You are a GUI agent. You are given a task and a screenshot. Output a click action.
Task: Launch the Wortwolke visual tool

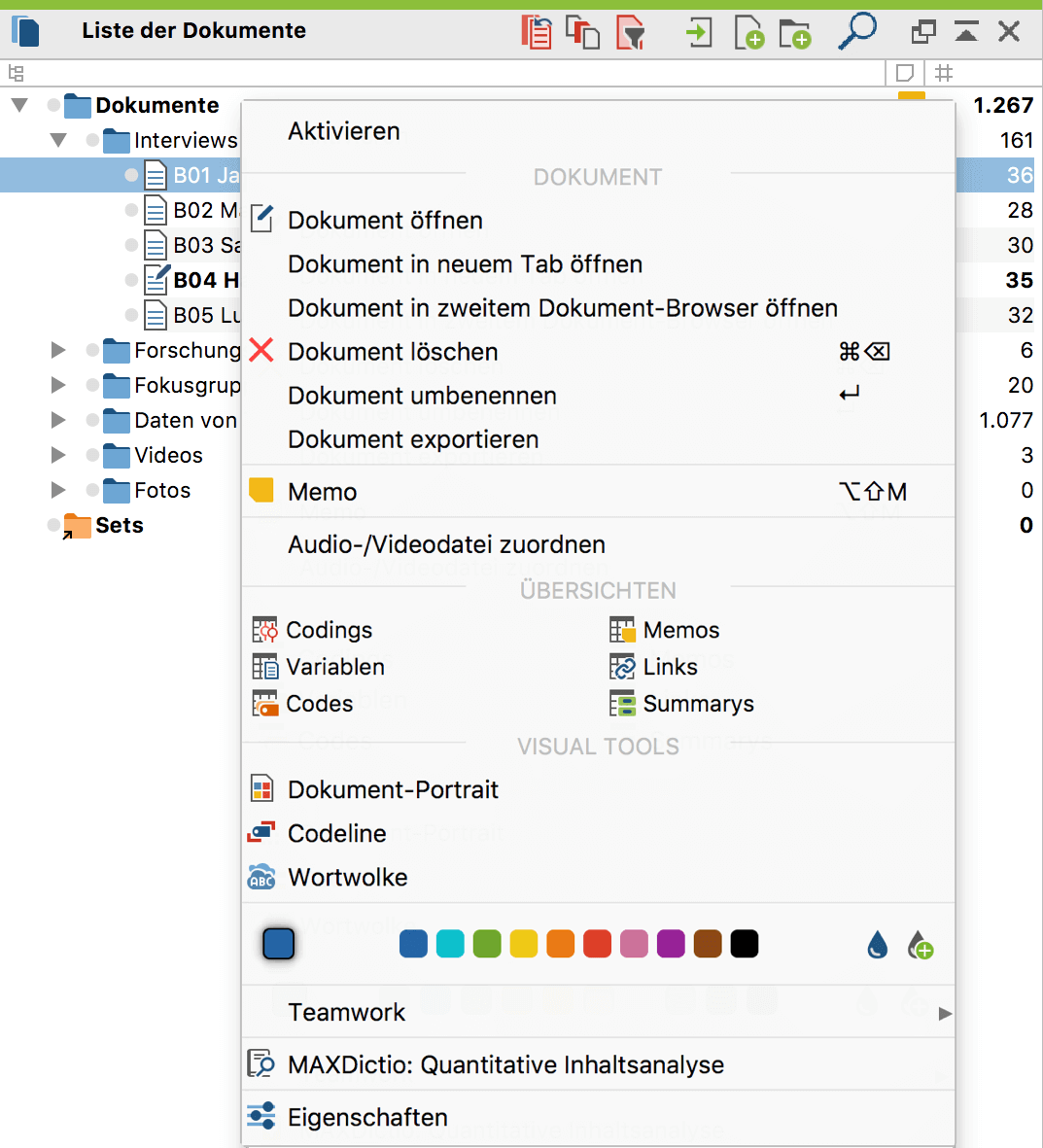[x=347, y=877]
